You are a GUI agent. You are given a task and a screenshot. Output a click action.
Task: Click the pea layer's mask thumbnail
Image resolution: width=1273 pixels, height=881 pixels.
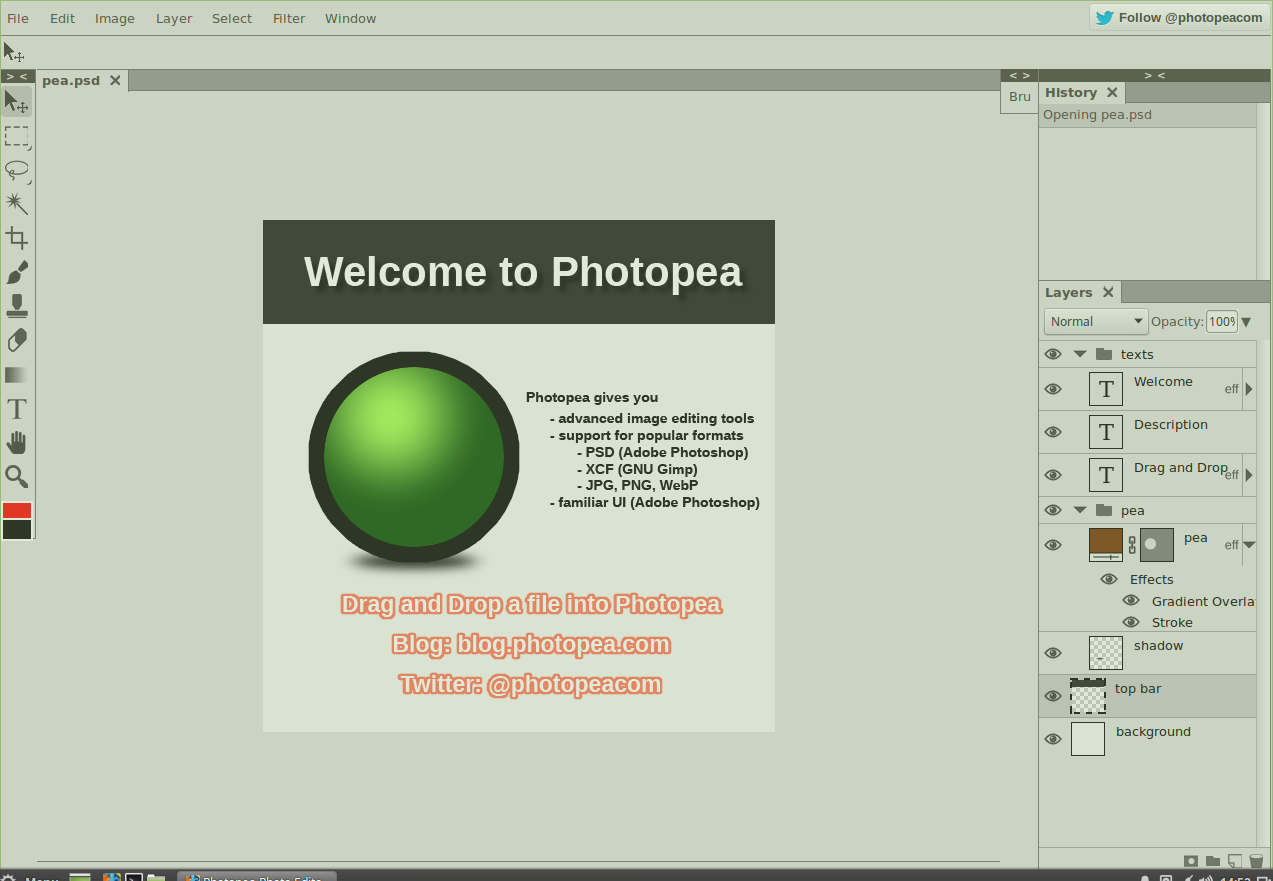click(x=1157, y=545)
